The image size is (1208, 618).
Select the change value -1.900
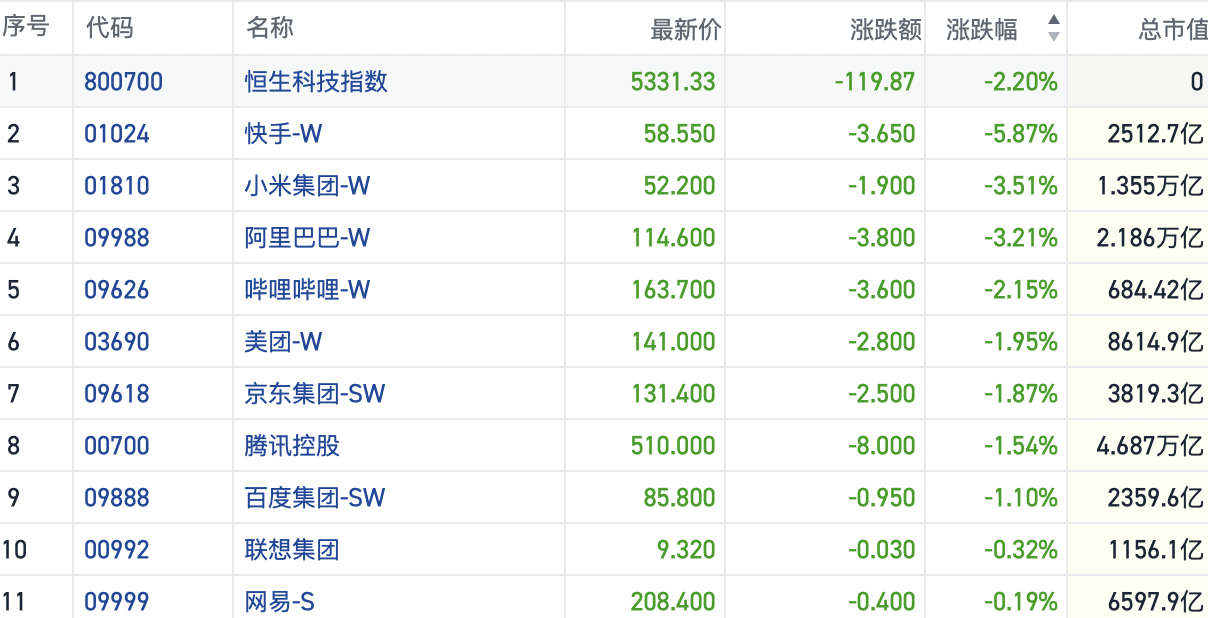point(881,185)
